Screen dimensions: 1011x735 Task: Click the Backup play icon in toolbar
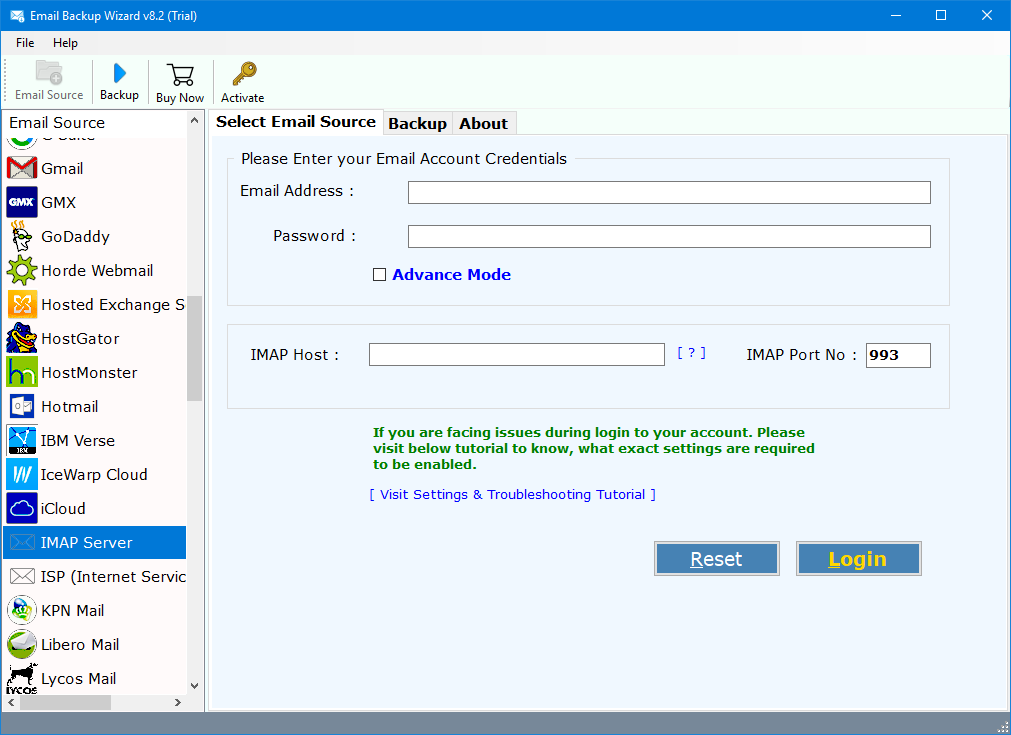point(119,74)
